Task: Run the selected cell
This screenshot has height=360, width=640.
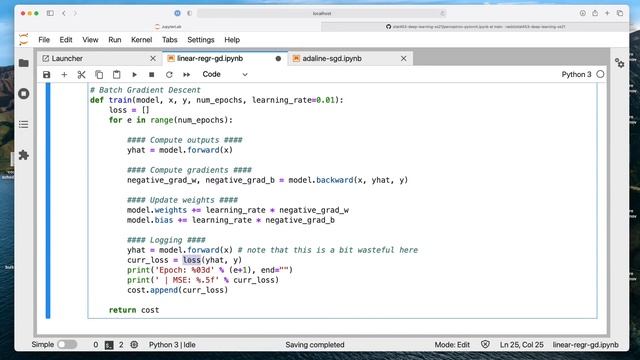Action: click(x=134, y=75)
